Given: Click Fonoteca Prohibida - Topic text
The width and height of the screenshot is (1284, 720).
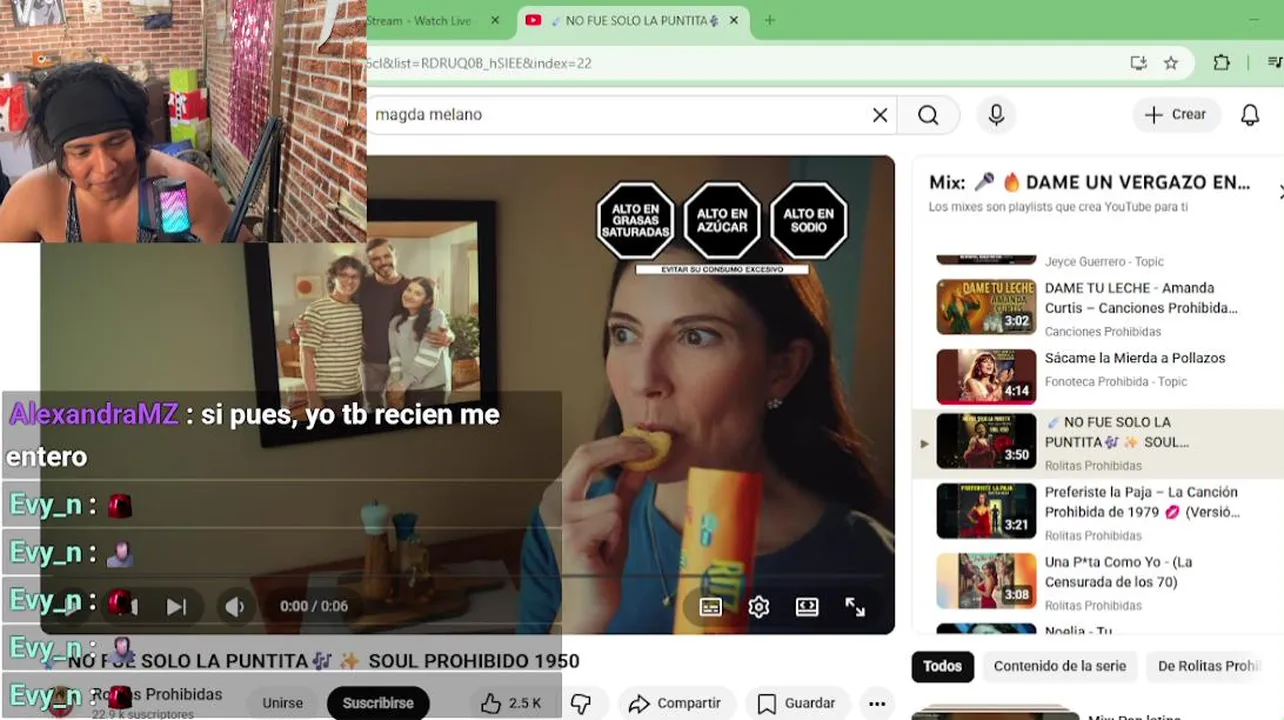Looking at the screenshot, I should point(1116,382).
